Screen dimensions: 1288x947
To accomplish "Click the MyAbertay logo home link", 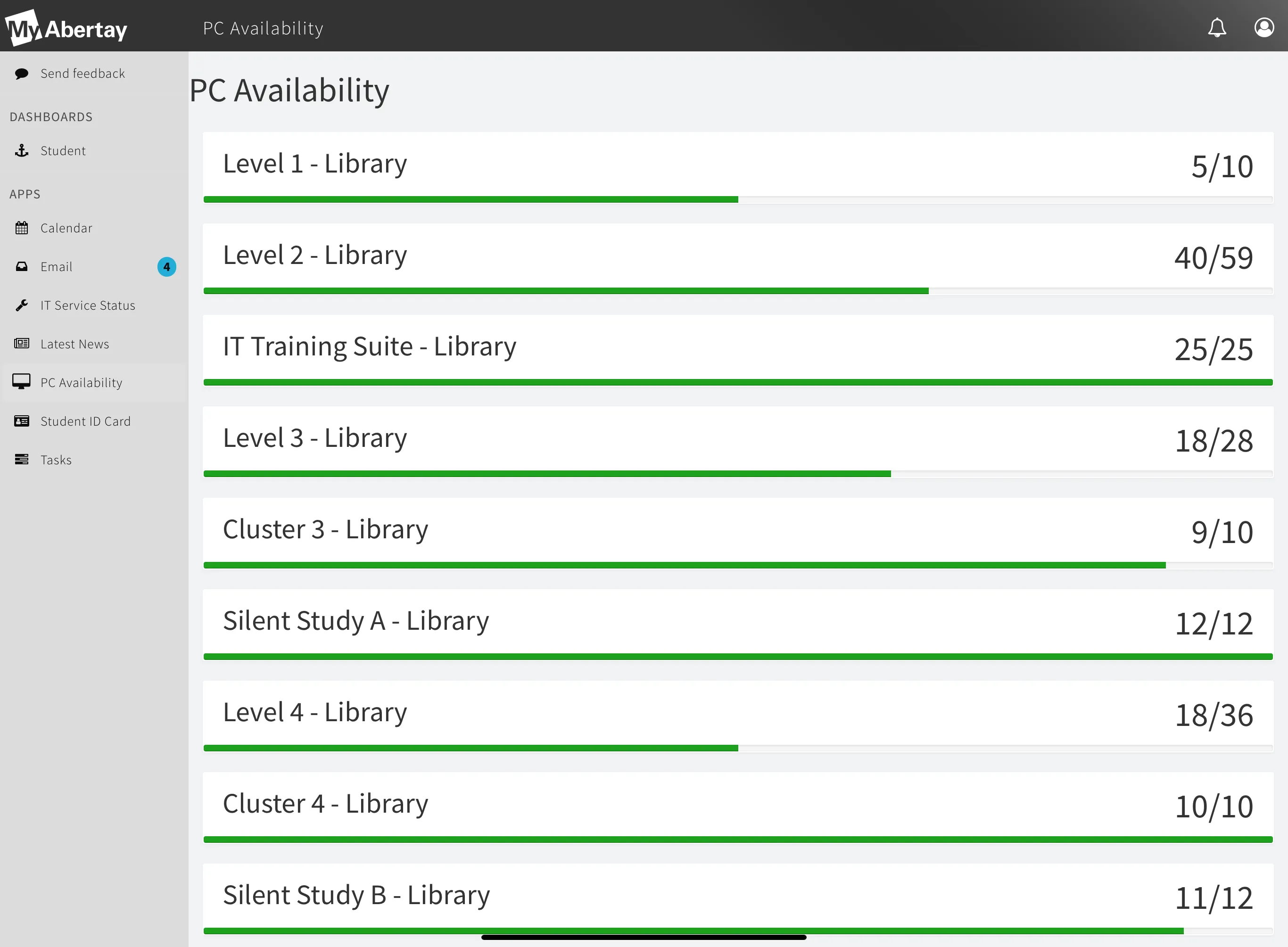I will coord(70,27).
